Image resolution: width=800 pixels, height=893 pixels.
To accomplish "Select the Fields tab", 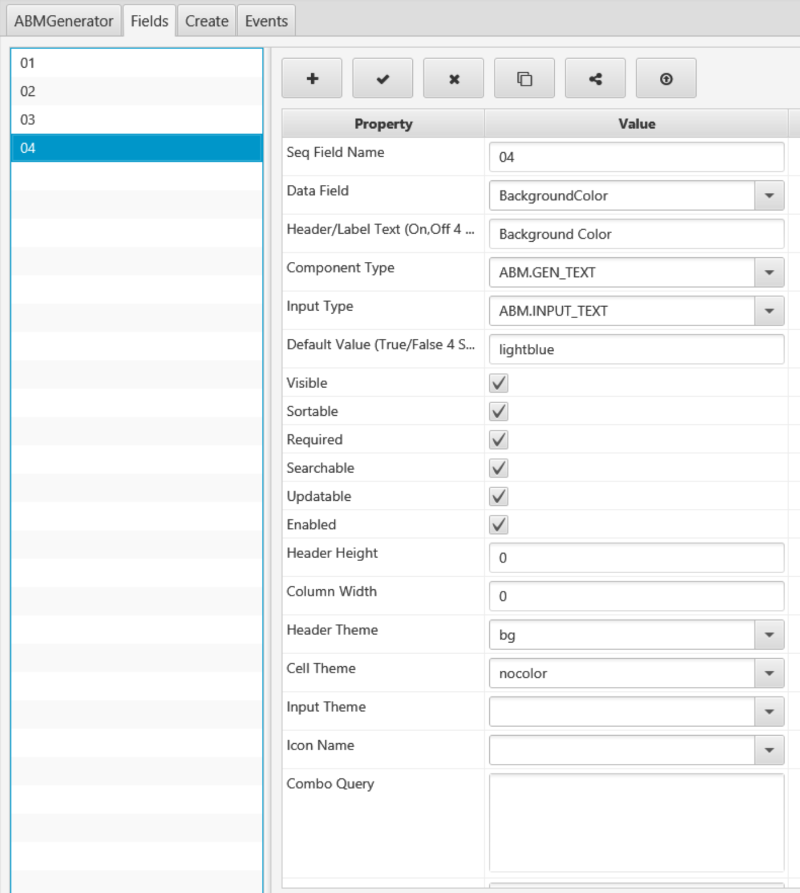I will [150, 21].
